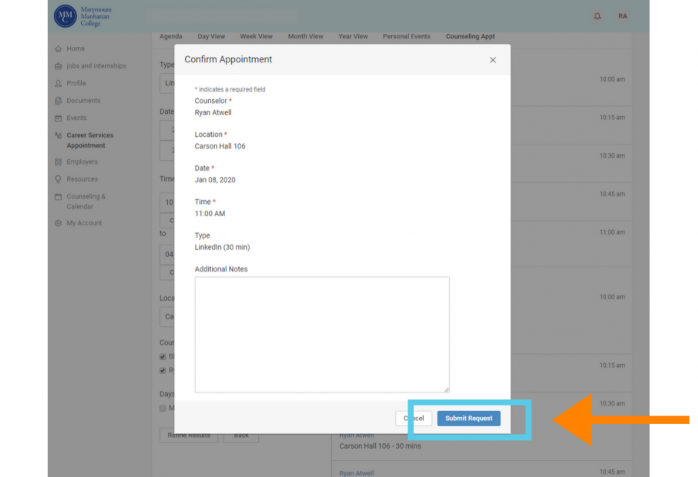Open Documents in the sidebar
698x477 pixels.
tap(83, 100)
